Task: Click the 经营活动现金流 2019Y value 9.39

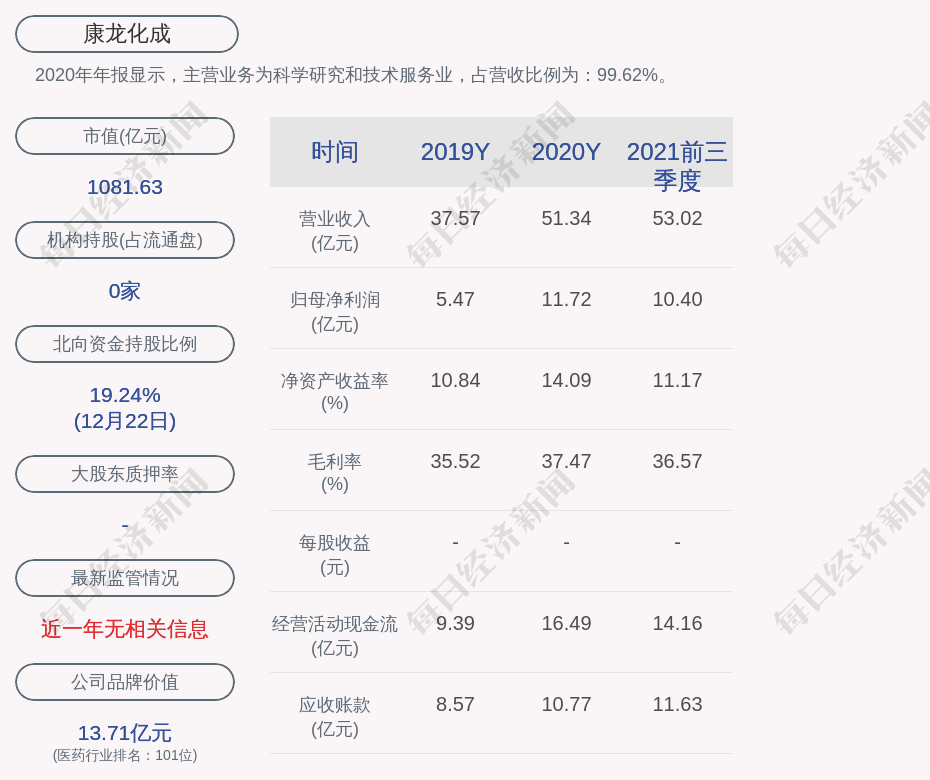Action: [455, 623]
